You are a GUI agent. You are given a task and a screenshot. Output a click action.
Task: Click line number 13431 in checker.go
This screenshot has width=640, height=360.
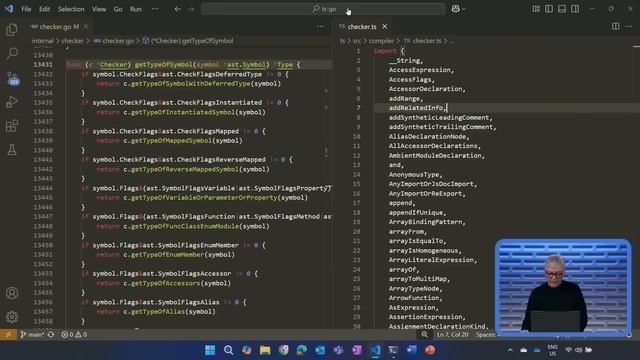pos(43,64)
